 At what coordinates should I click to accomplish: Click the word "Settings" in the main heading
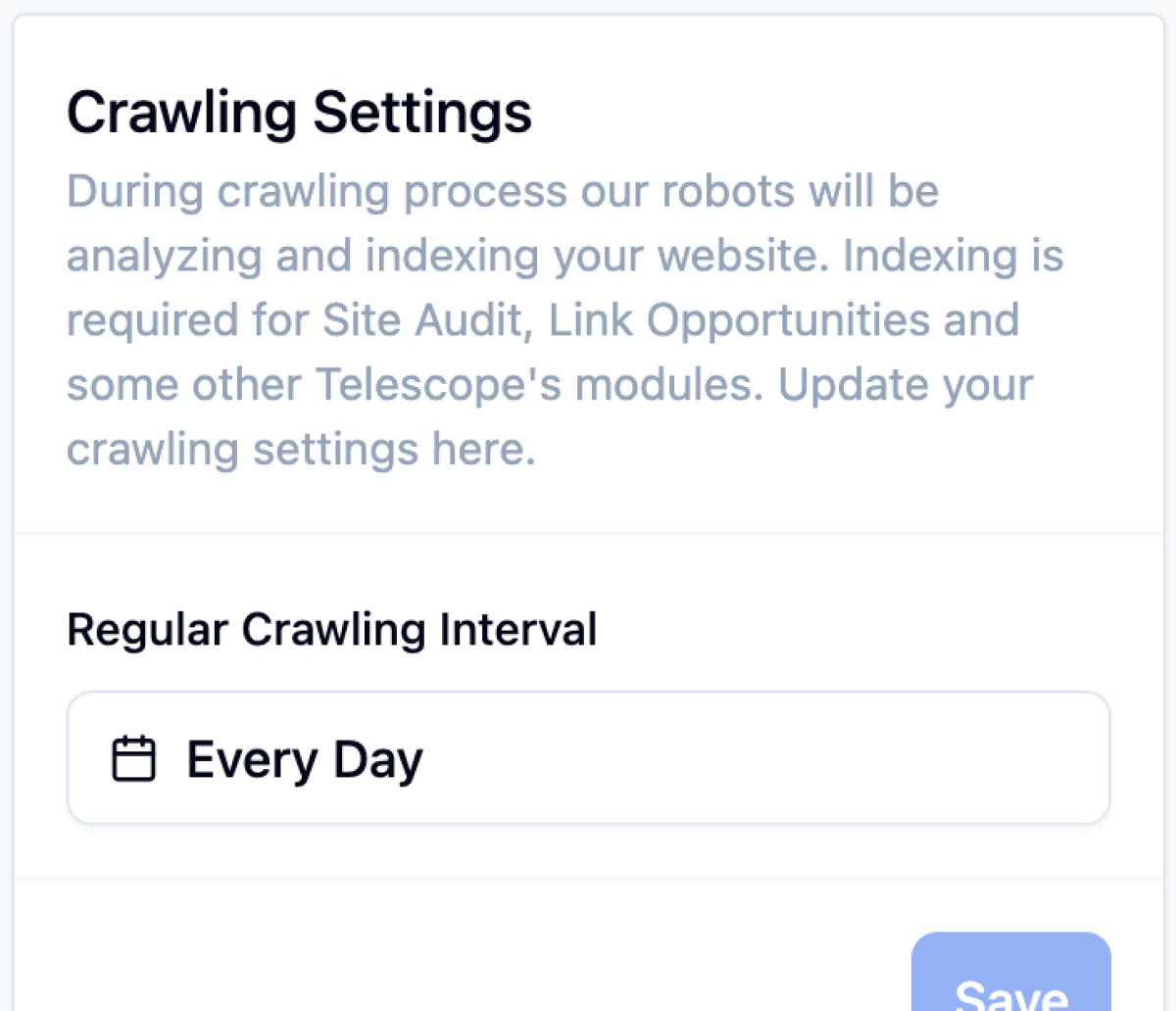[422, 113]
